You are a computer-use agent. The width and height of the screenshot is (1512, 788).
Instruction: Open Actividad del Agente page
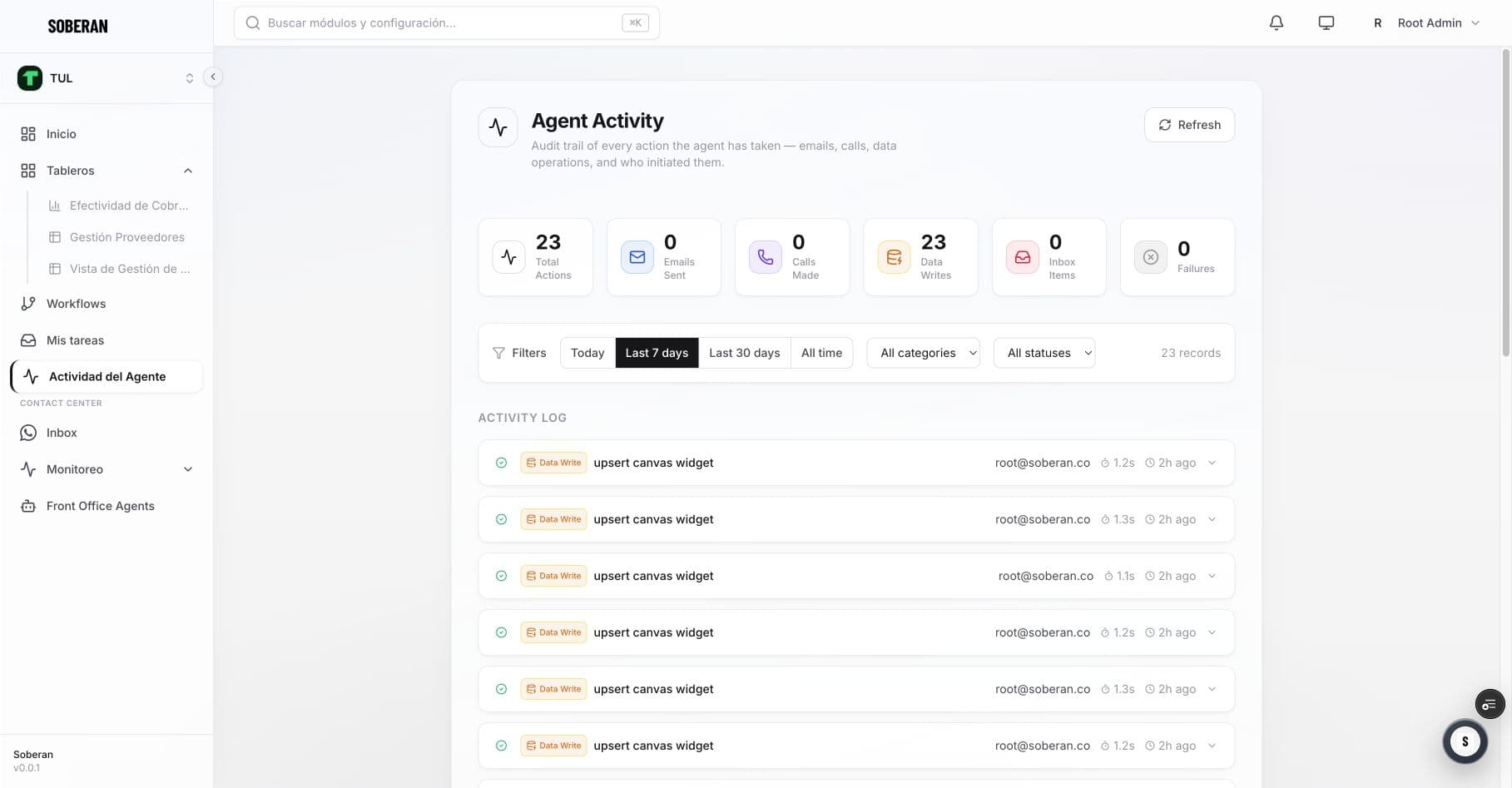coord(107,376)
